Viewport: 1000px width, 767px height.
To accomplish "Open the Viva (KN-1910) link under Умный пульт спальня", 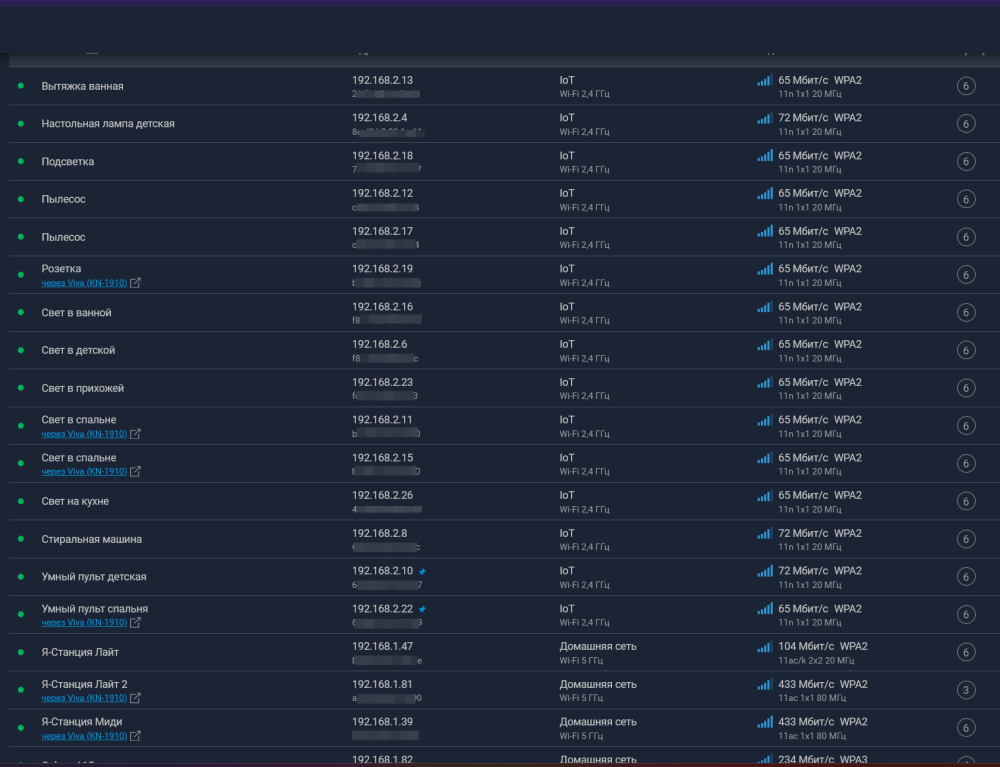I will [84, 622].
